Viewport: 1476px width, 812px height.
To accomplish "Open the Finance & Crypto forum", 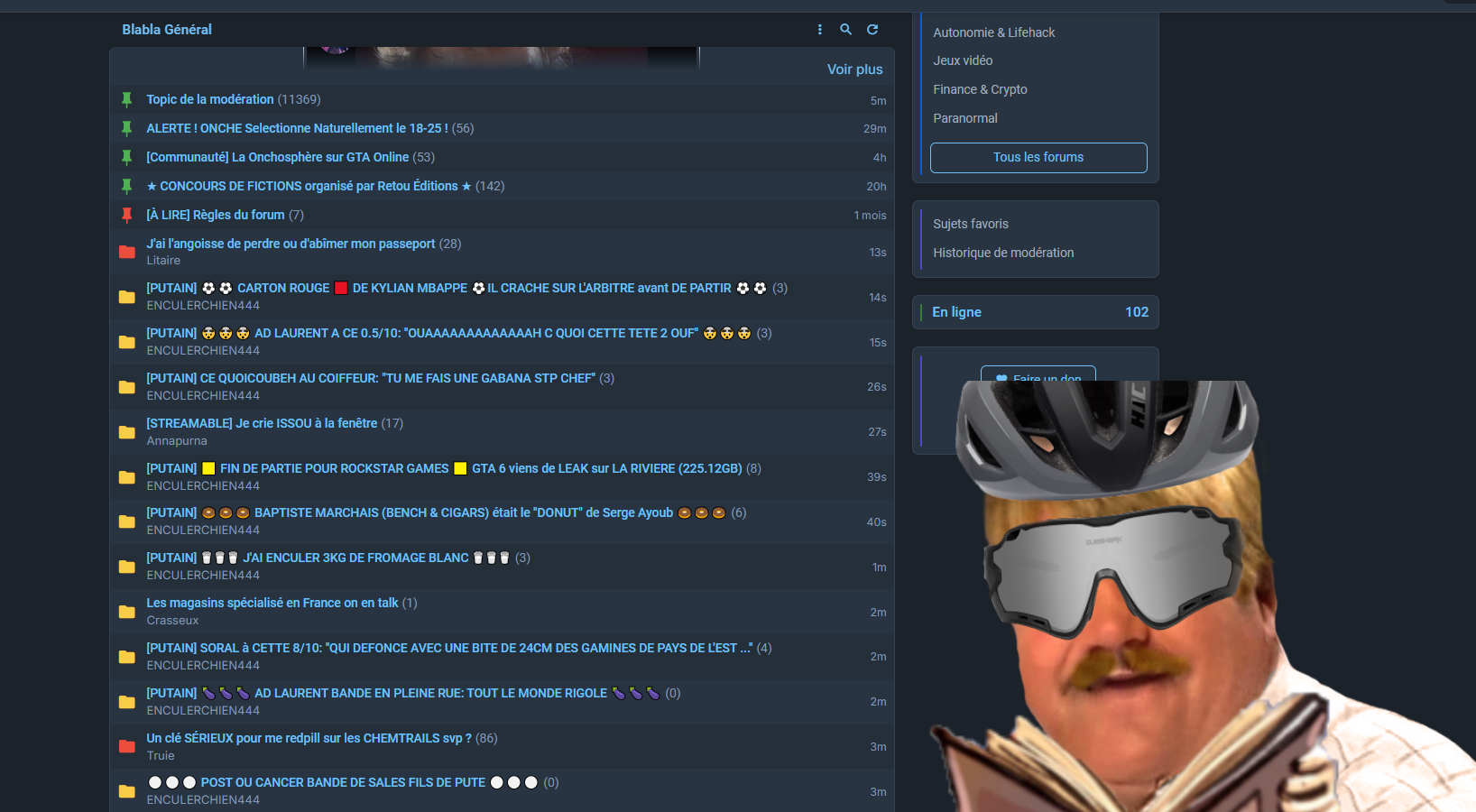I will pyautogui.click(x=980, y=89).
